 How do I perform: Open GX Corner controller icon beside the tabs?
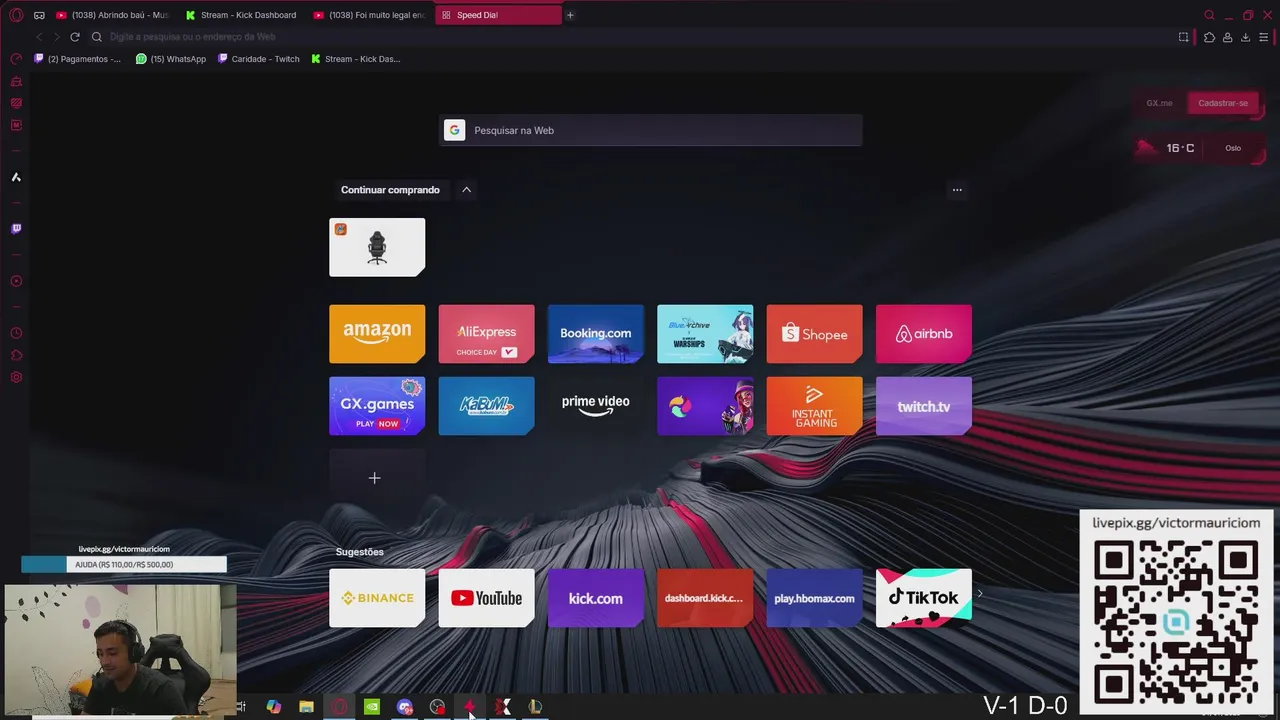[39, 15]
